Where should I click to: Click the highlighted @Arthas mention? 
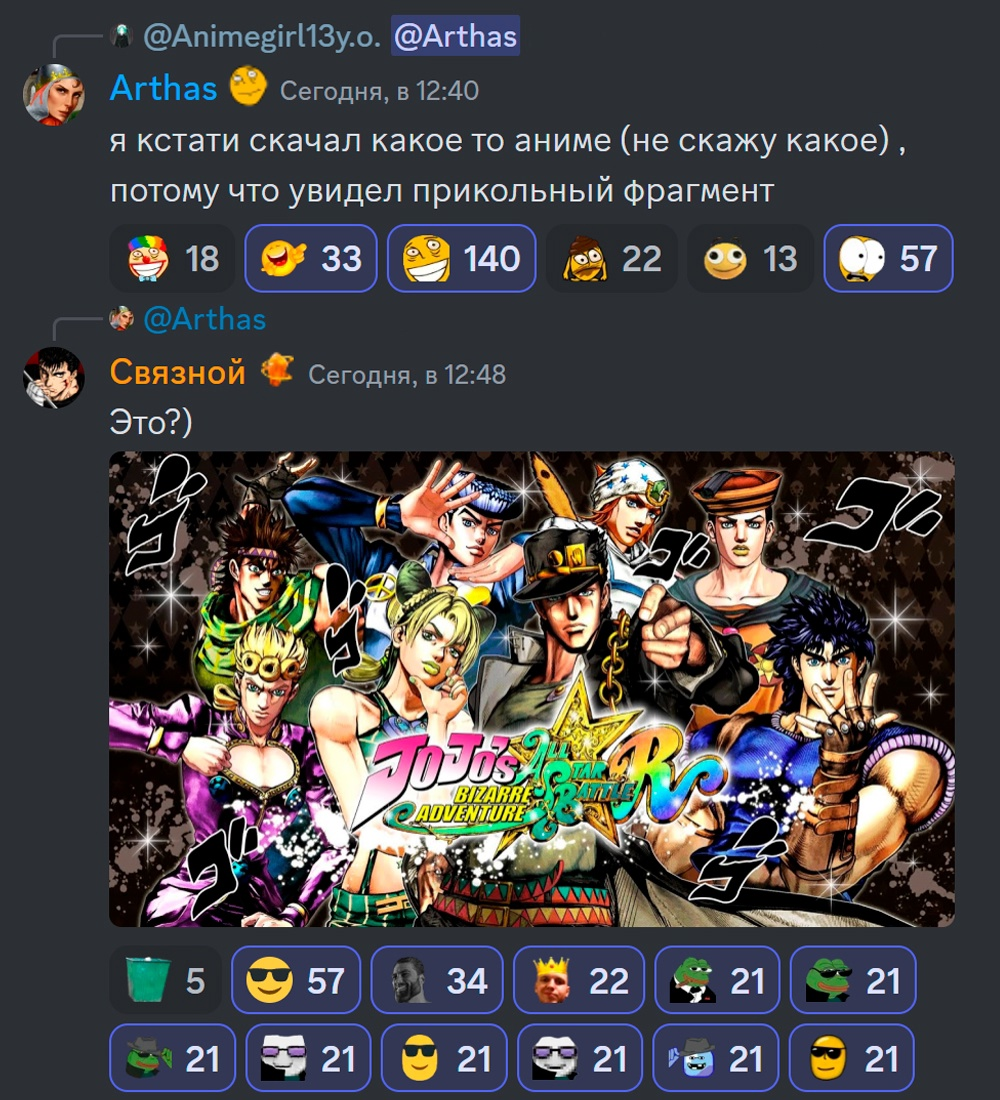coord(455,36)
